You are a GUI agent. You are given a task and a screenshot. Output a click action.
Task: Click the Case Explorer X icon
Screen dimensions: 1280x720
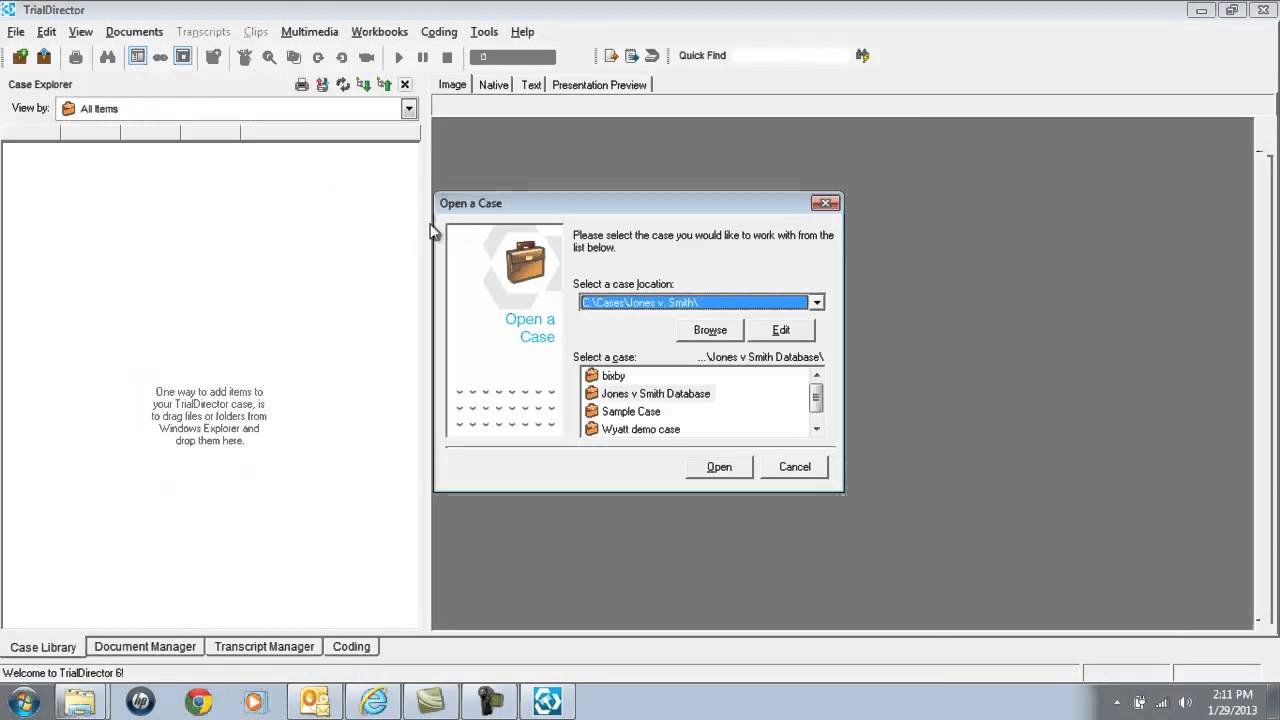(x=405, y=85)
